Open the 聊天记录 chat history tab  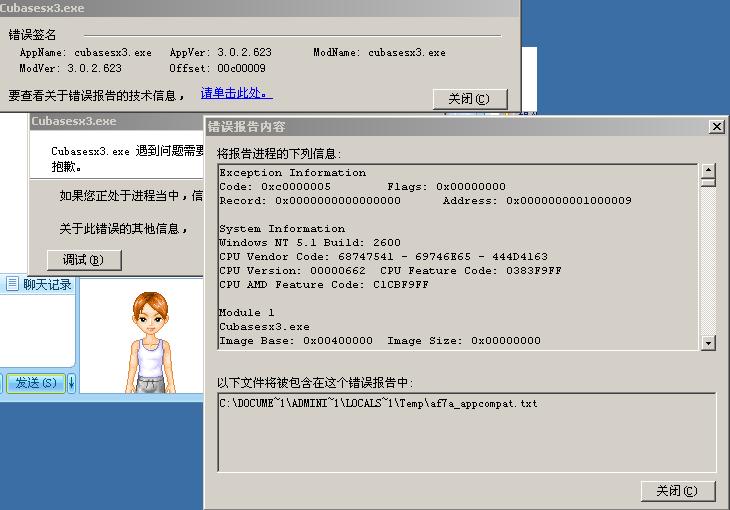point(40,284)
